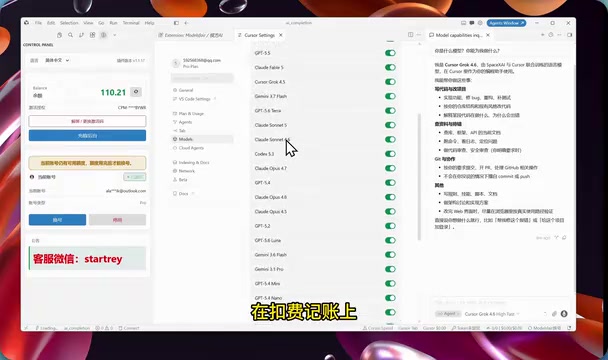Open VS Code Settings link
The width and height of the screenshot is (608, 360).
coord(194,99)
